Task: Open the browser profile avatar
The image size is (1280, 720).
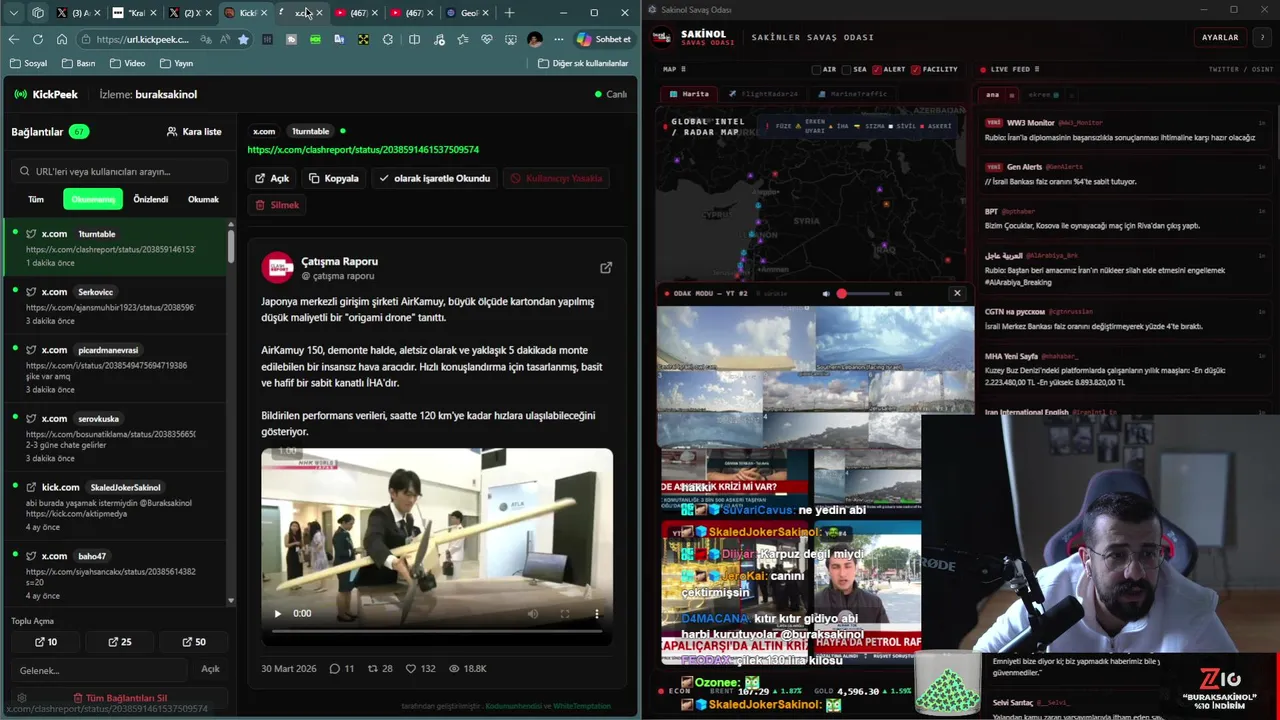Action: tap(535, 39)
